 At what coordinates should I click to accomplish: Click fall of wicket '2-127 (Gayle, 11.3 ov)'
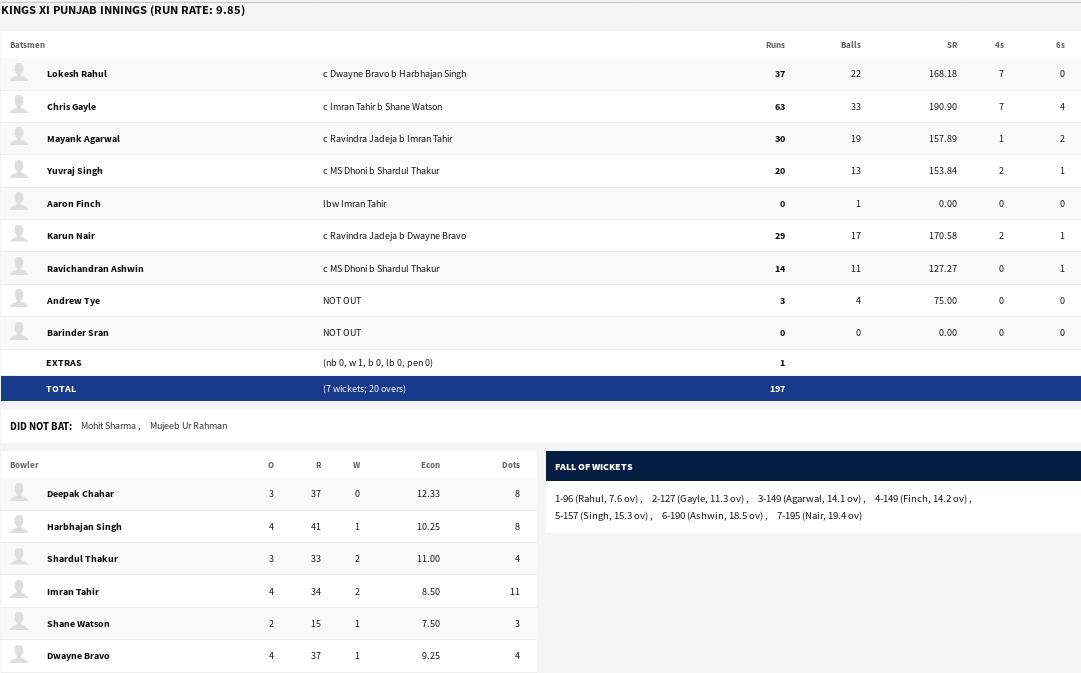point(698,499)
